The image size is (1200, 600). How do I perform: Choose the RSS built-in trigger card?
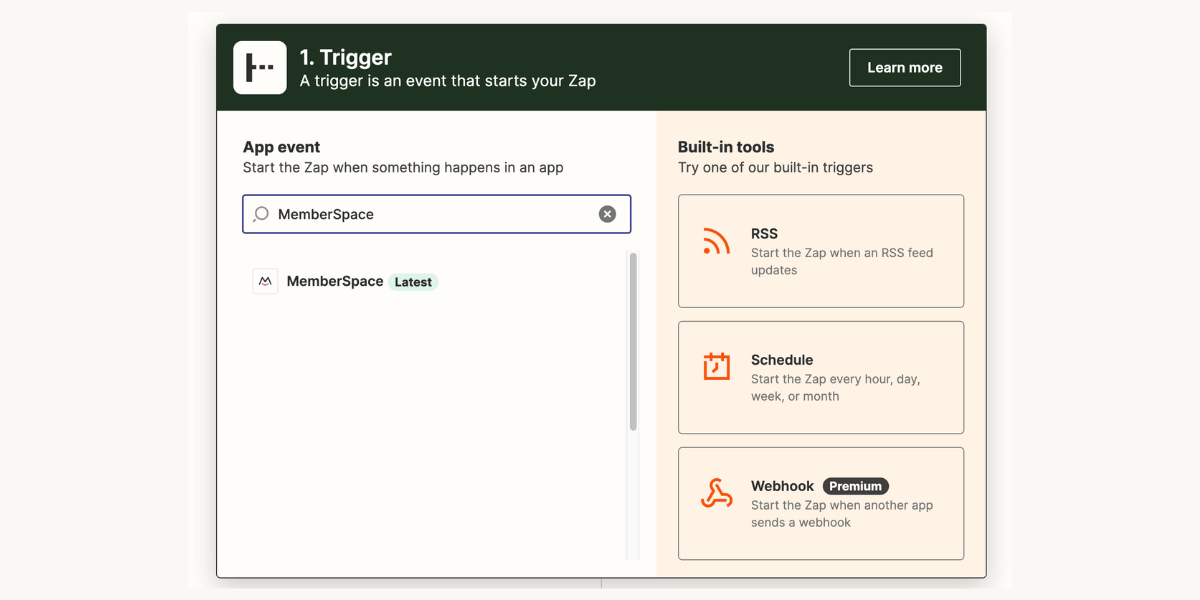pos(821,251)
